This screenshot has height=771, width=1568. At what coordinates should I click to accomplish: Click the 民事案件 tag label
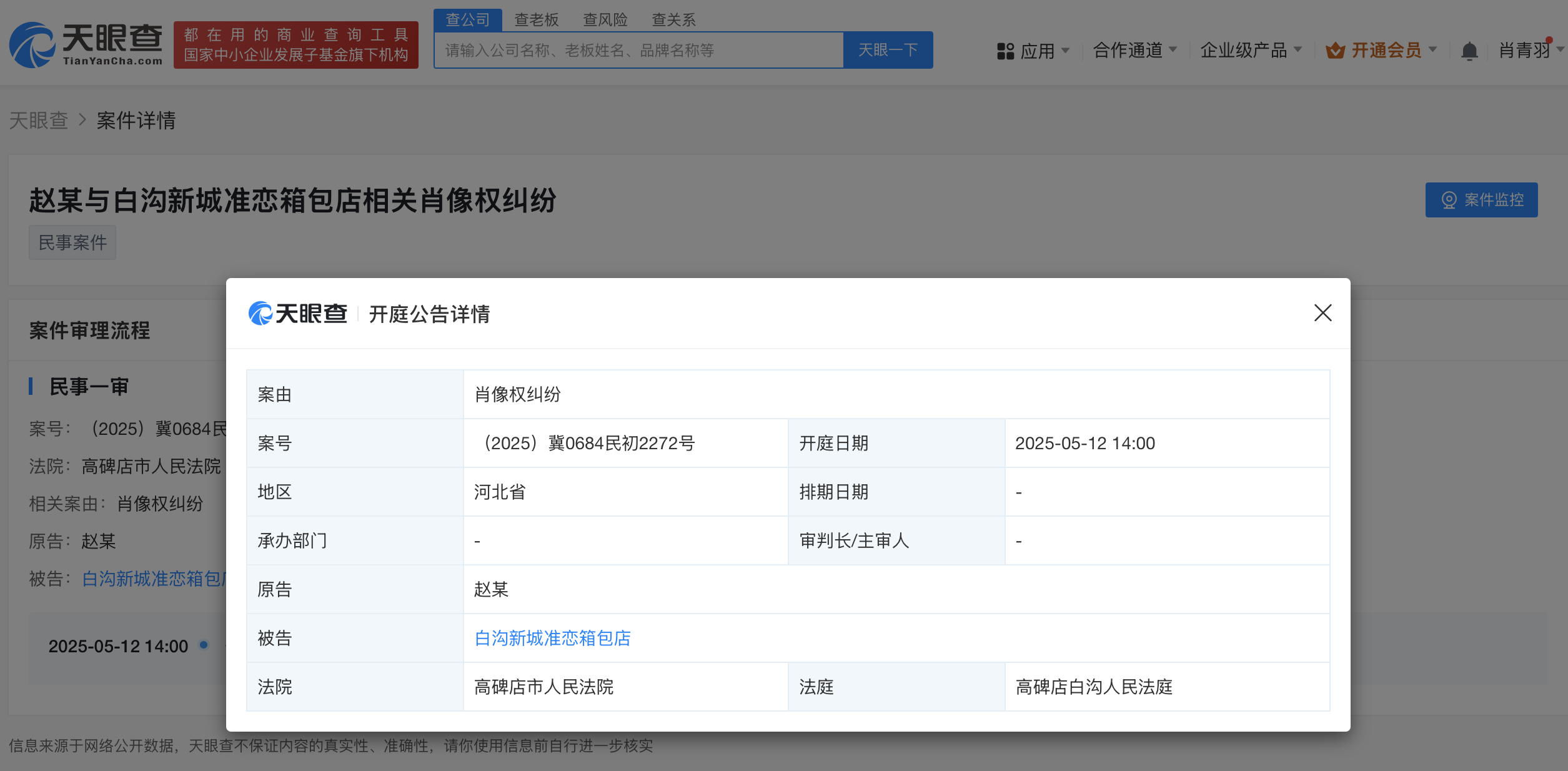coord(72,242)
